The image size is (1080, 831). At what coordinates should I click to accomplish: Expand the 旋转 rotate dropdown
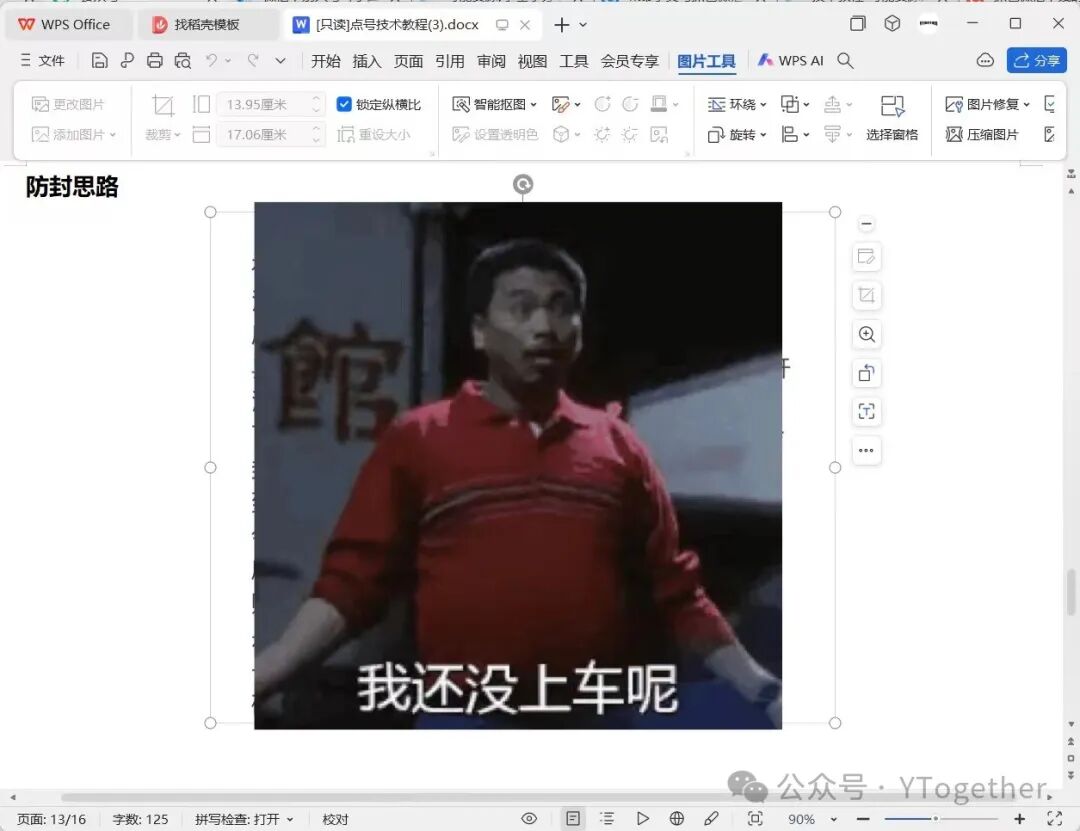(763, 135)
